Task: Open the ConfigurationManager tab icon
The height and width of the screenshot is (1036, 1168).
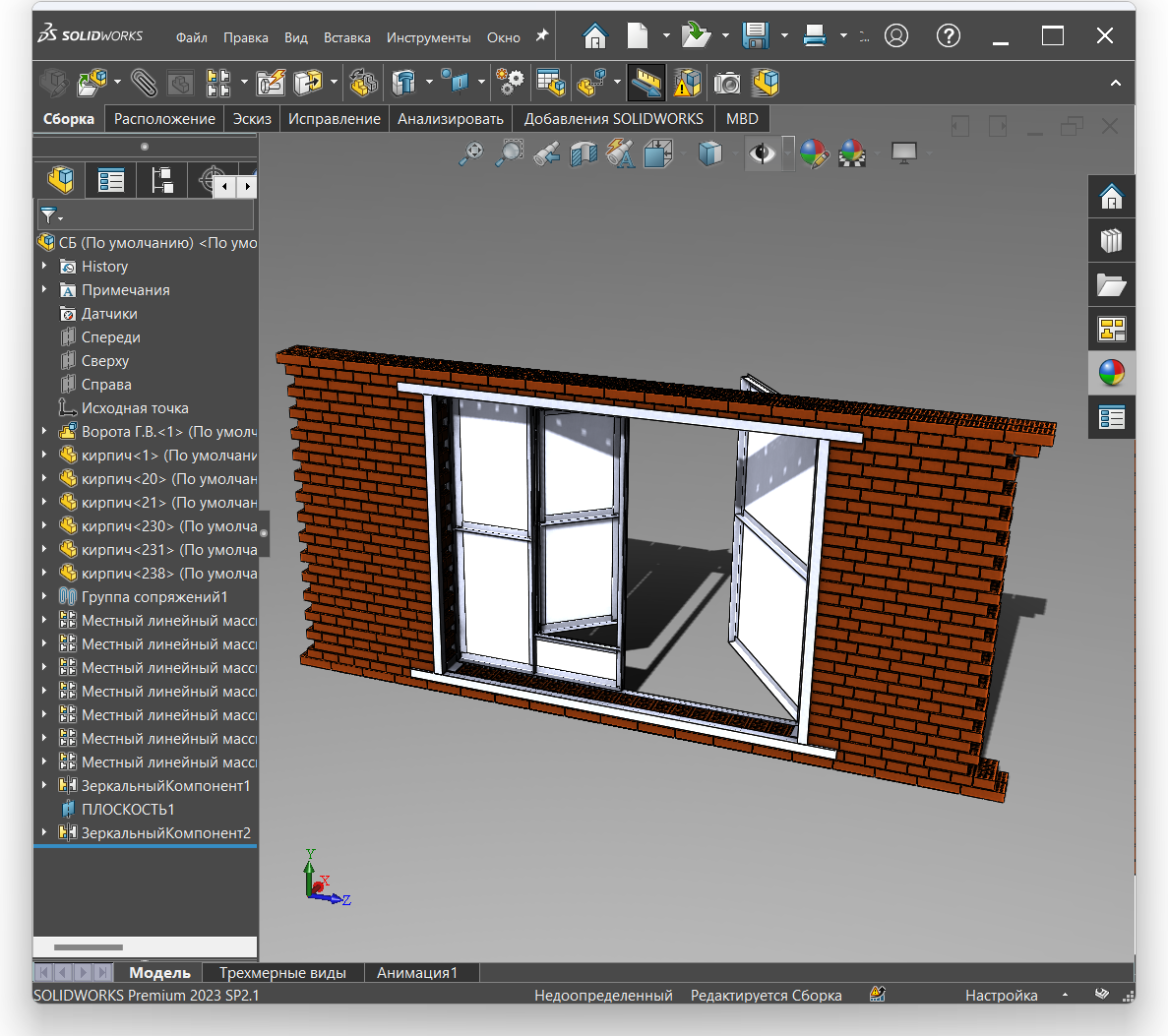Action: 161,180
